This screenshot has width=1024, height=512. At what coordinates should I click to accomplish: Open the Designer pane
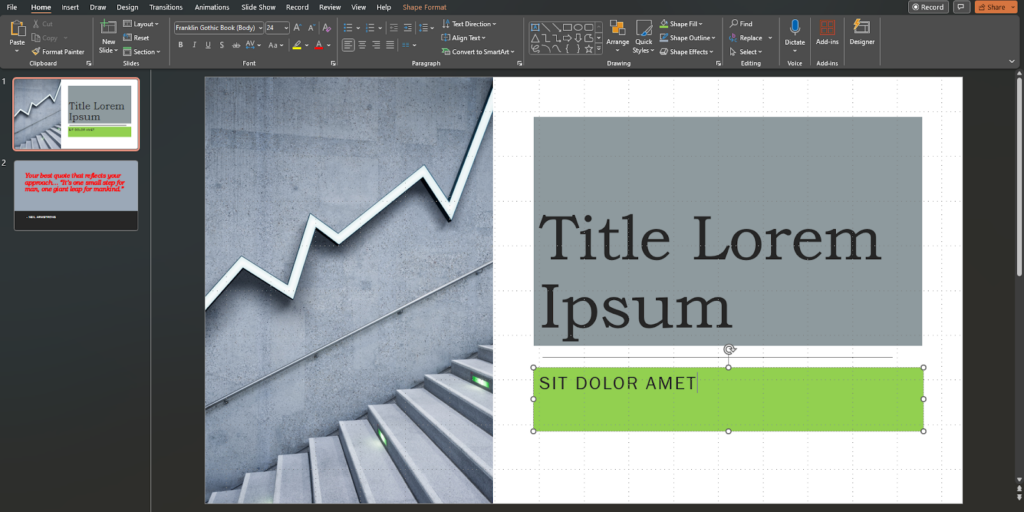861,31
